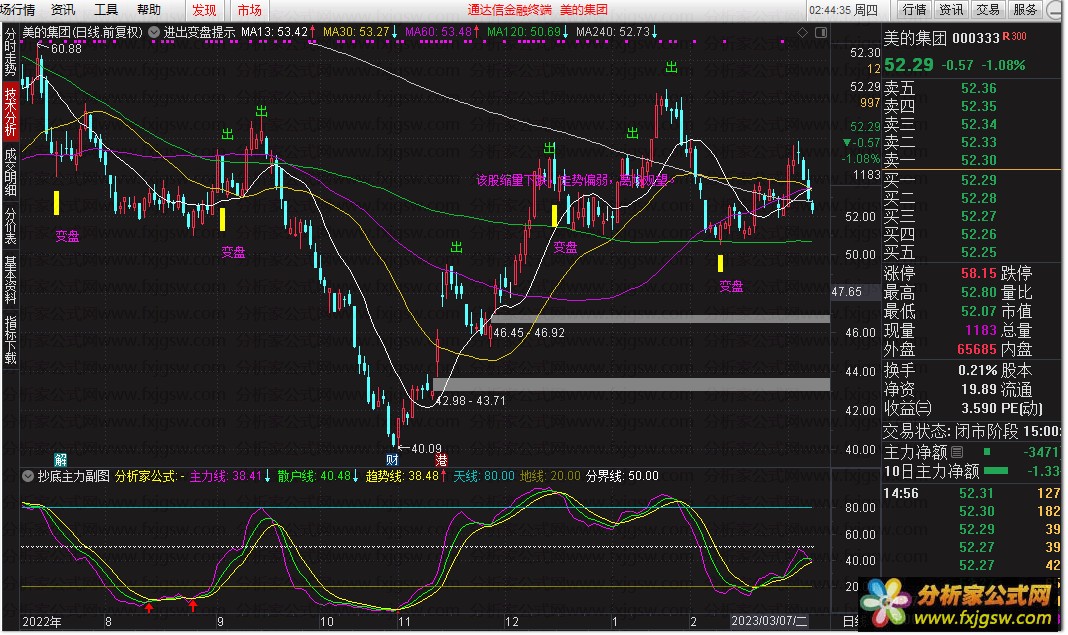This screenshot has width=1068, height=635.
Task: Click the 42.98 - 43.71 gap zone label
Action: 471,401
